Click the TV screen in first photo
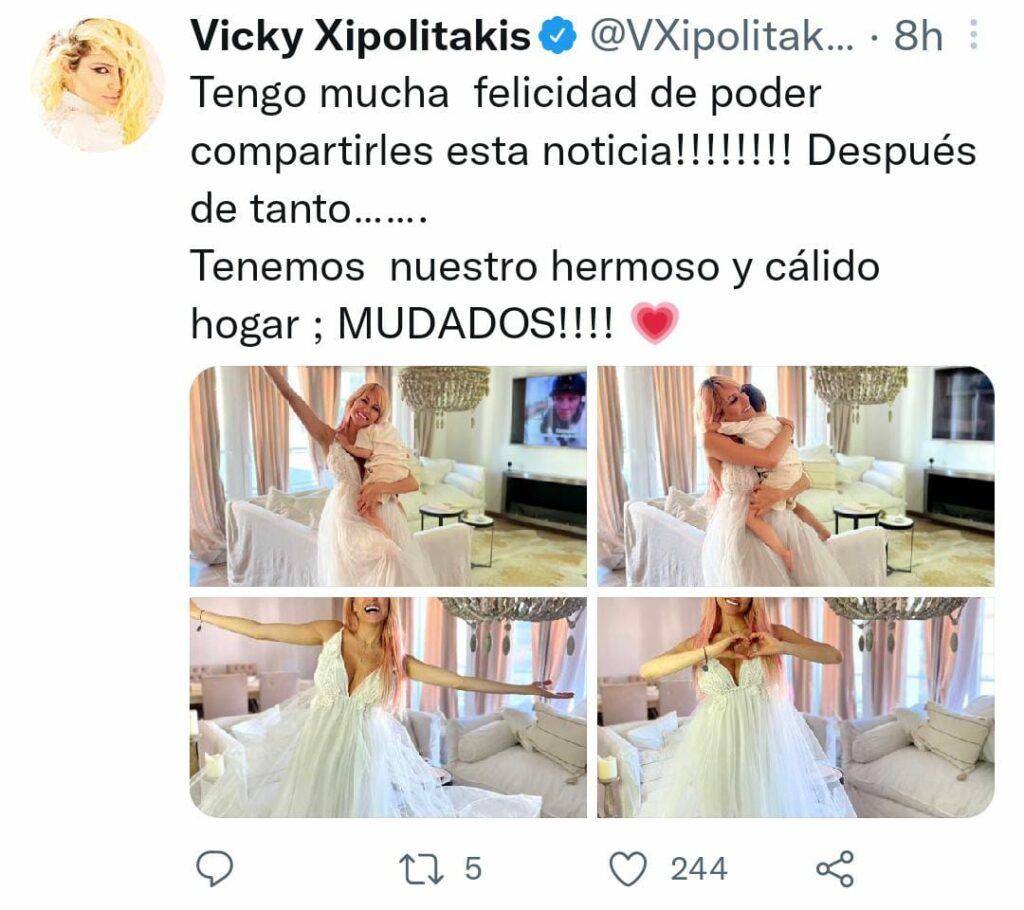The width and height of the screenshot is (1024, 910). [x=550, y=410]
